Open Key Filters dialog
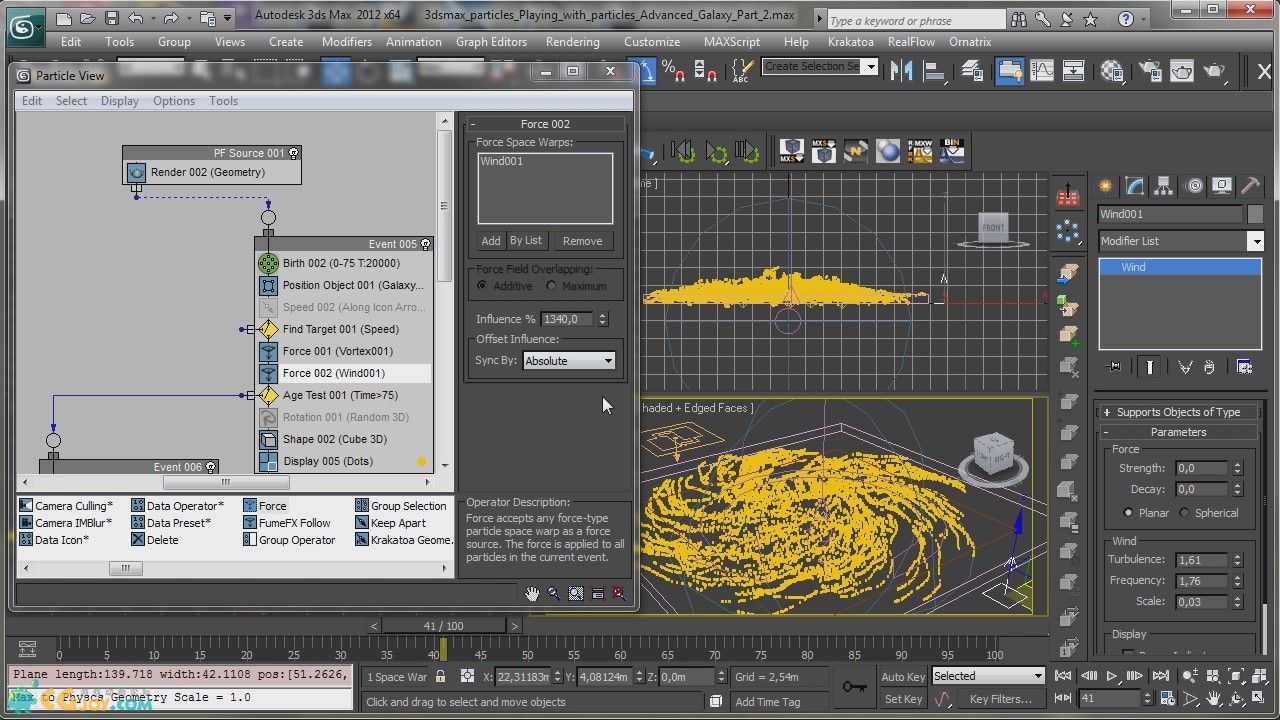This screenshot has height=720, width=1280. [x=1001, y=699]
